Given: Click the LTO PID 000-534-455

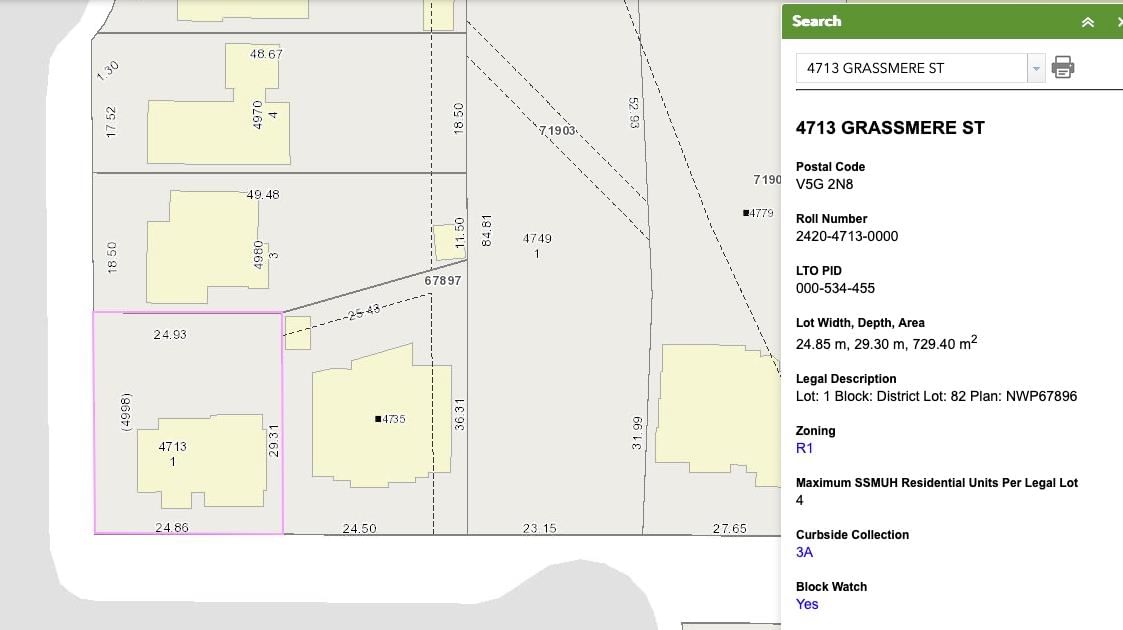Looking at the screenshot, I should 835,289.
